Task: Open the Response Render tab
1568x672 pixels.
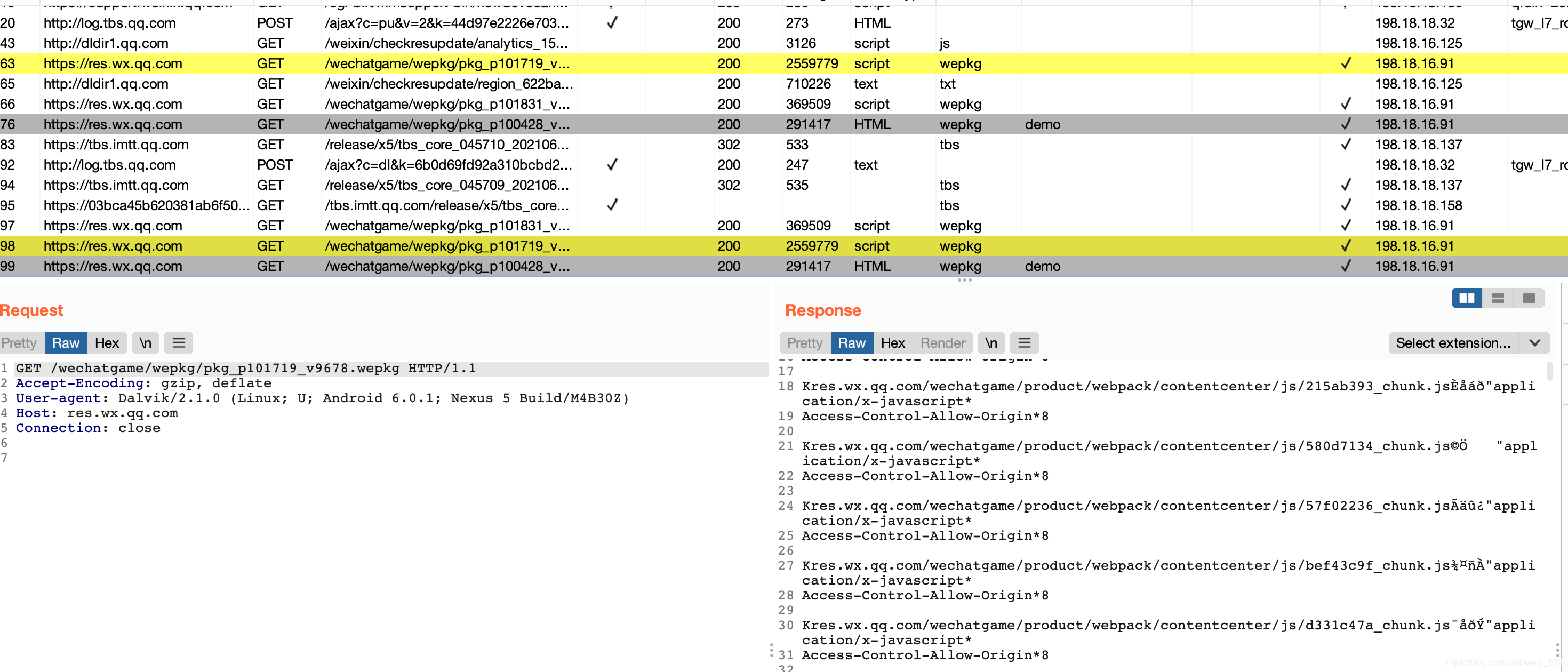Action: (x=942, y=343)
